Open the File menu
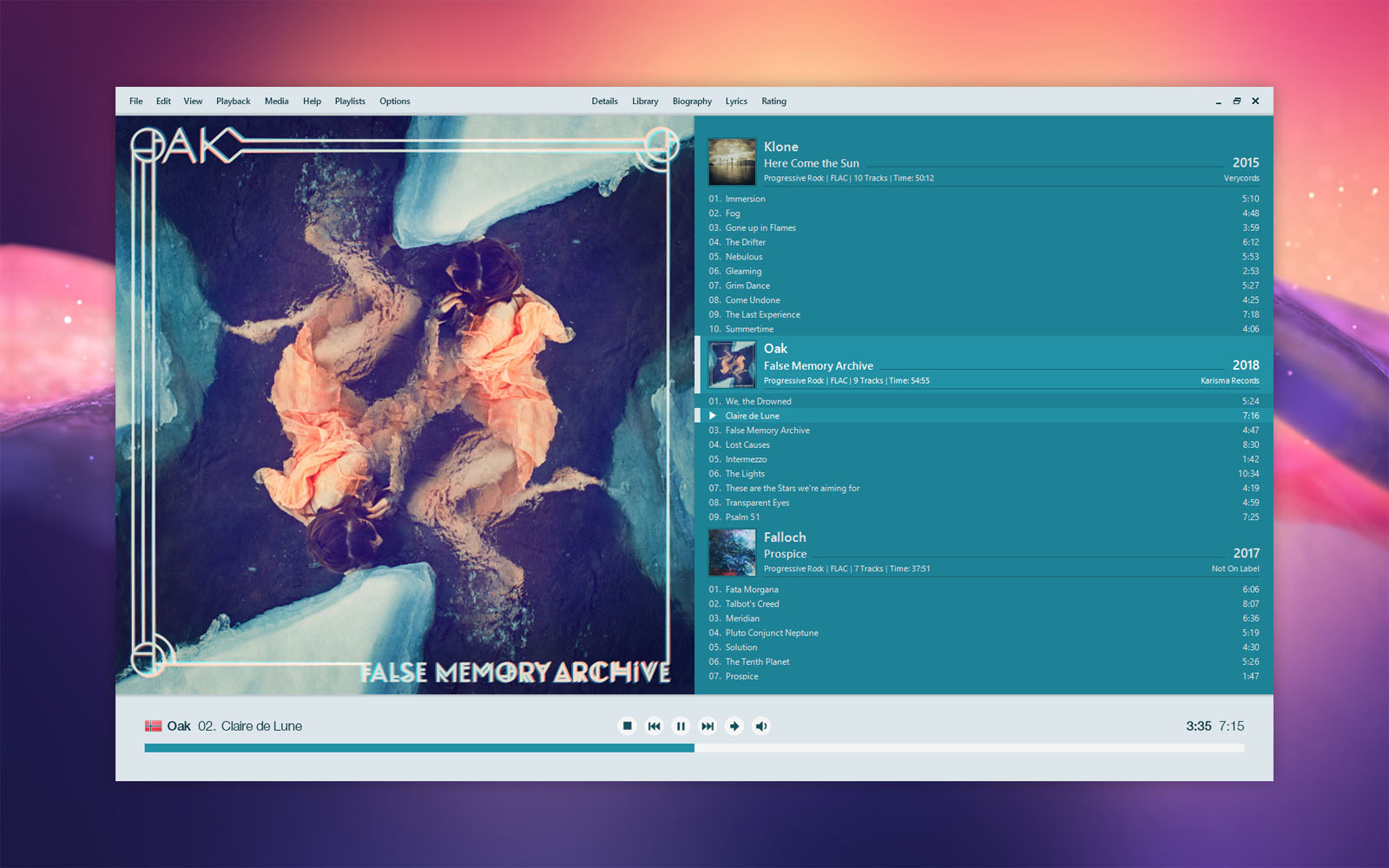Viewport: 1389px width, 868px height. [x=136, y=102]
